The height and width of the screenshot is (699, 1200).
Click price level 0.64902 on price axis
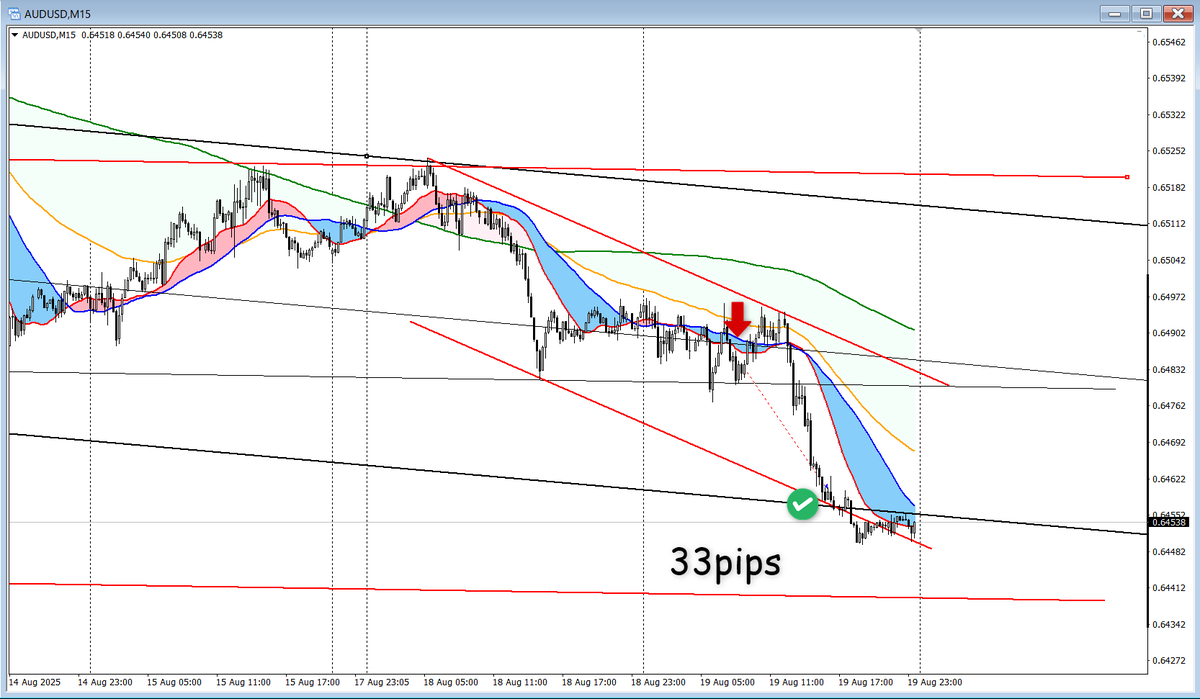tap(1168, 333)
